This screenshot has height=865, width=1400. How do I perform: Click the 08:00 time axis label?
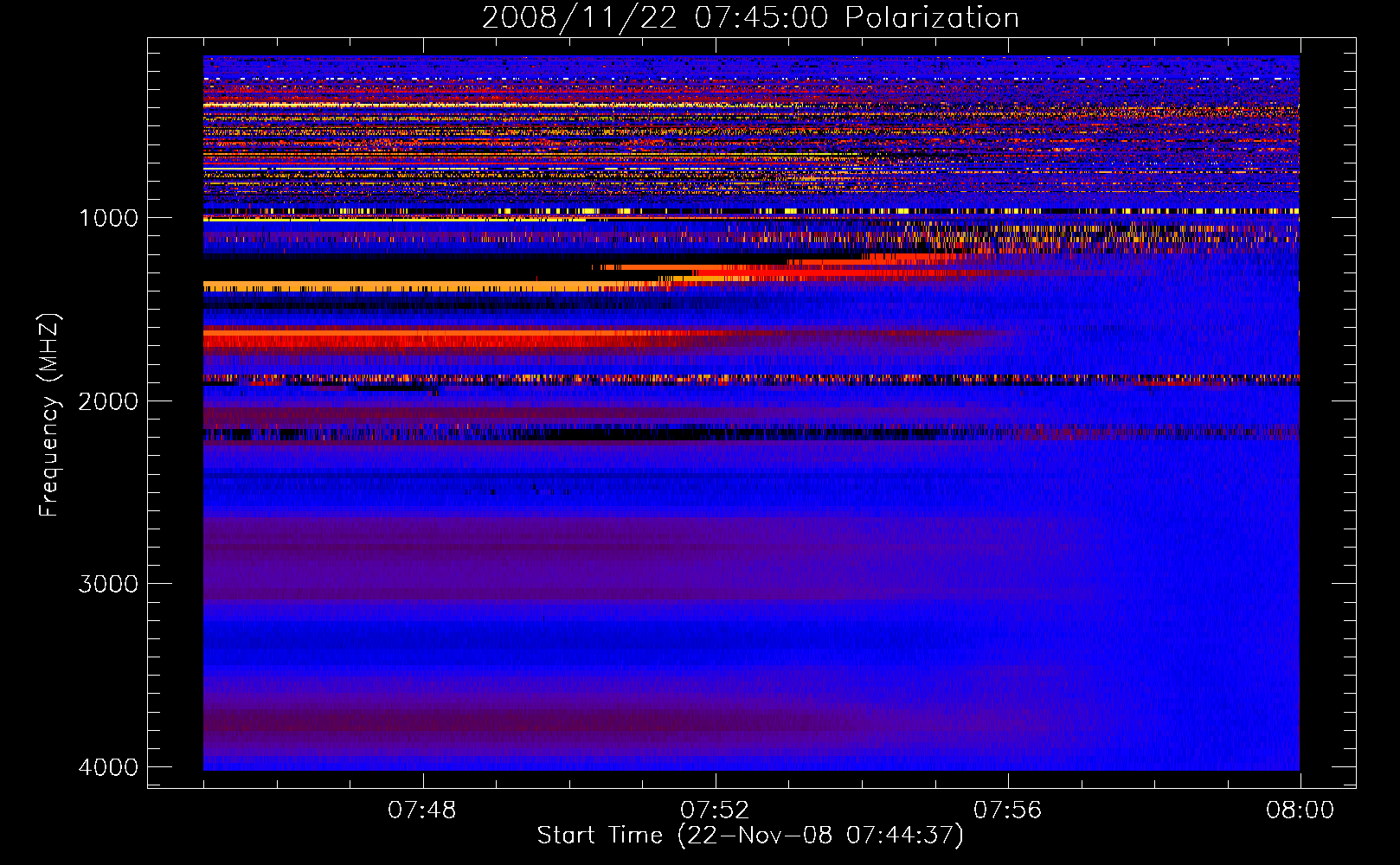(x=1300, y=811)
